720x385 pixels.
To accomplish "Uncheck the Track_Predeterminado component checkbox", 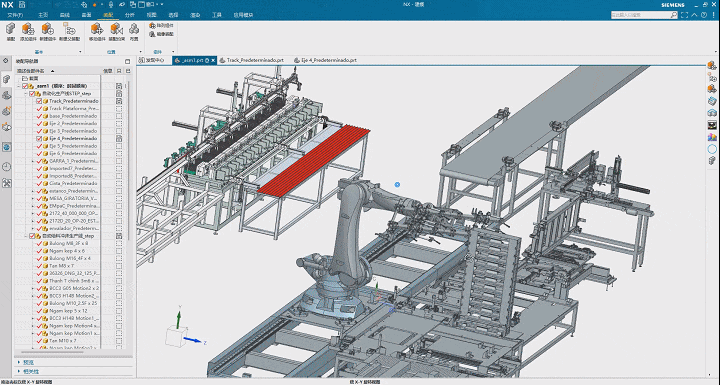I will tap(39, 101).
